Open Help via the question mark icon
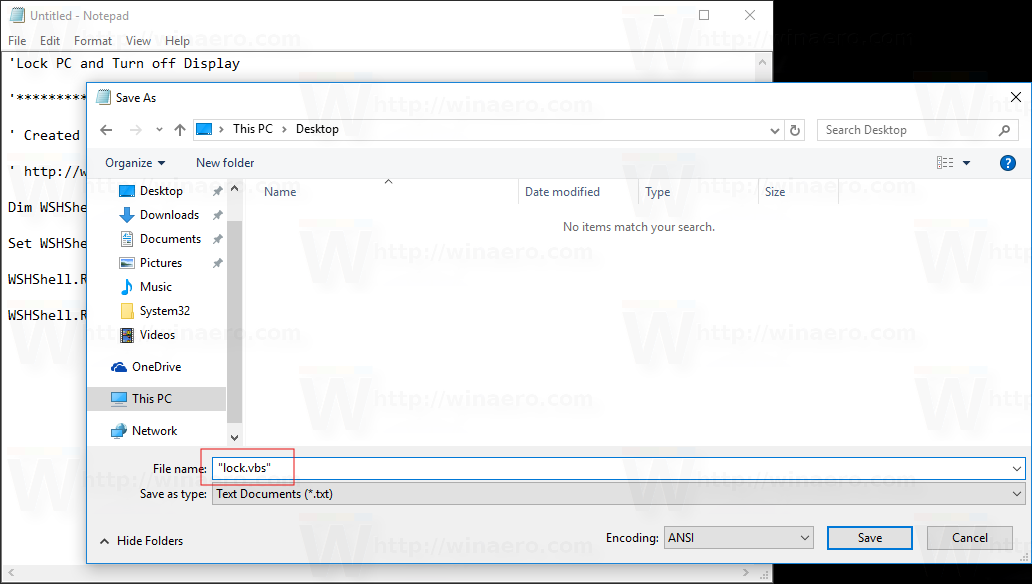The width and height of the screenshot is (1032, 584). pyautogui.click(x=1007, y=162)
